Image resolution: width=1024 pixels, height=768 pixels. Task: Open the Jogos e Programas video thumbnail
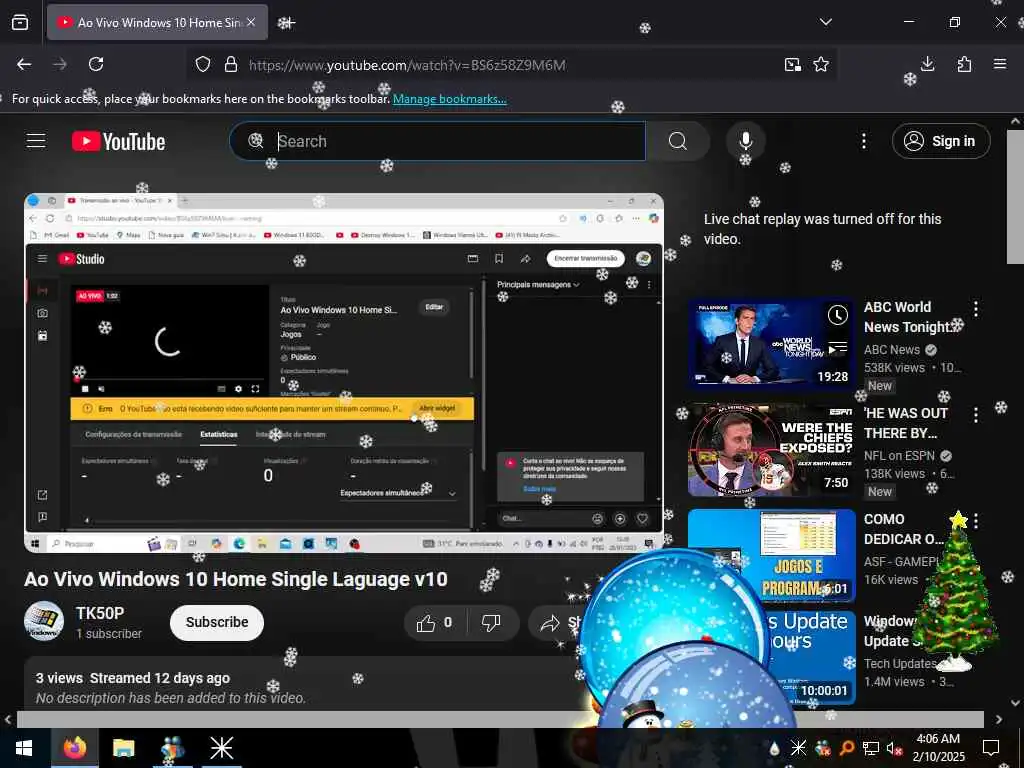pyautogui.click(x=771, y=556)
